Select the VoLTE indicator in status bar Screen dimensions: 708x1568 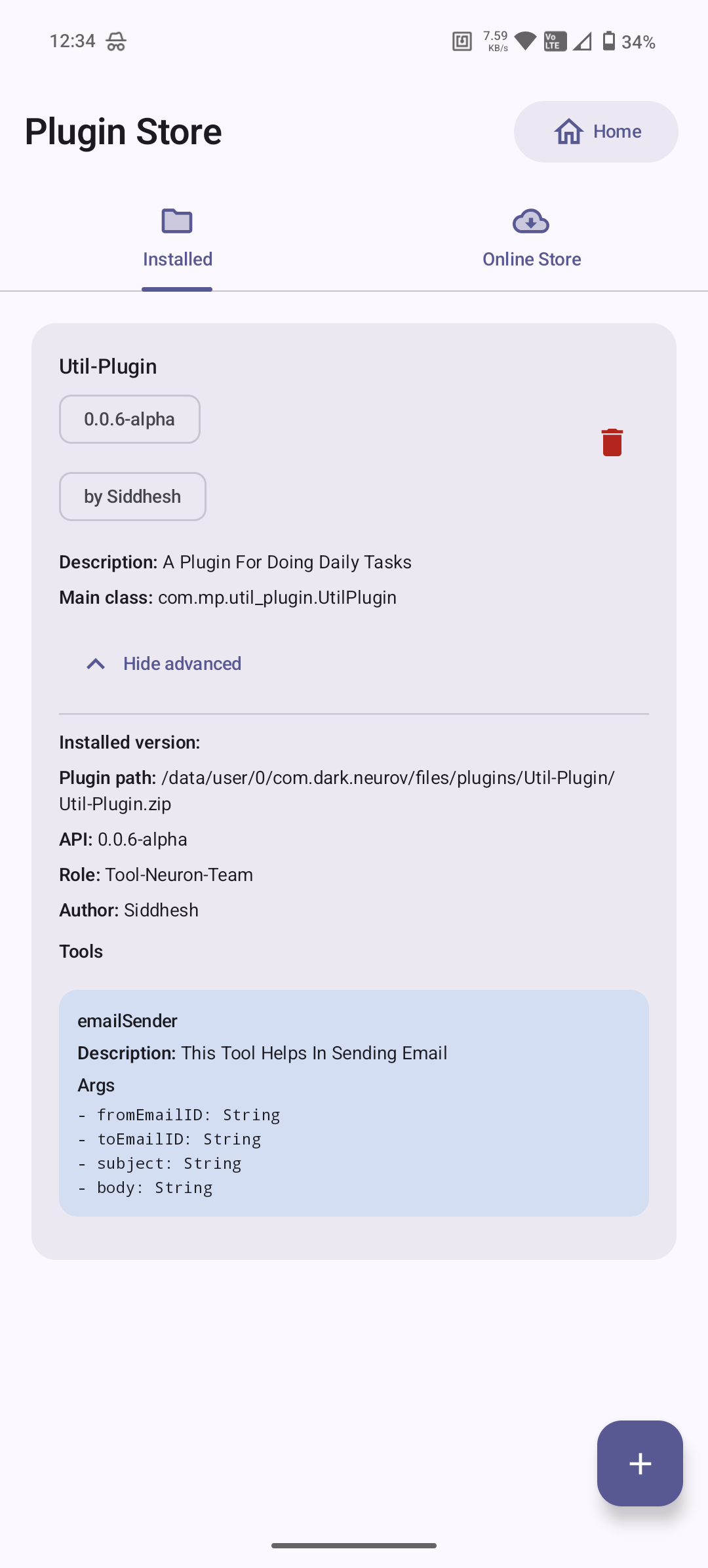pos(553,41)
